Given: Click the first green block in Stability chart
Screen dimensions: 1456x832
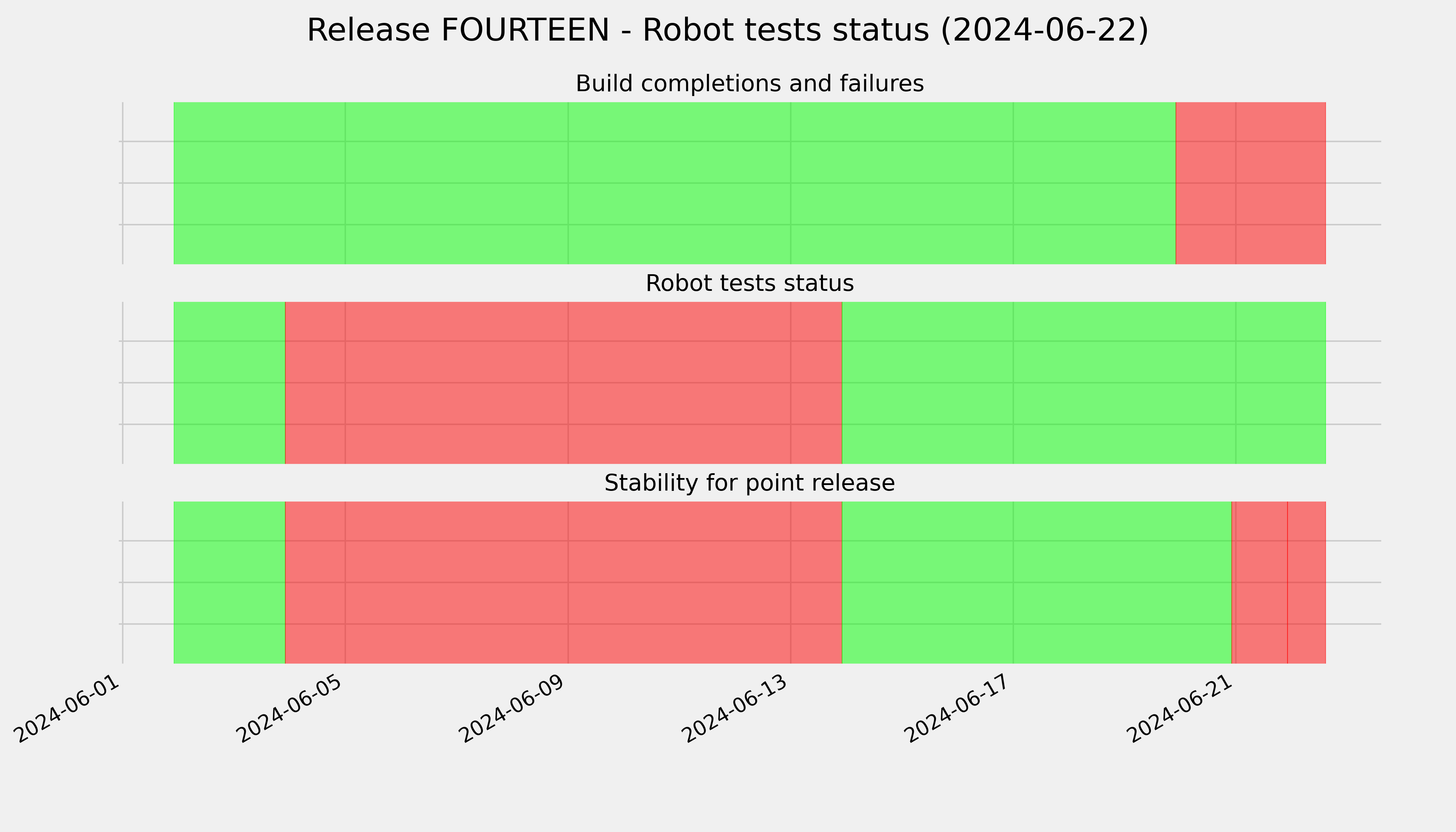Looking at the screenshot, I should pos(229,582).
